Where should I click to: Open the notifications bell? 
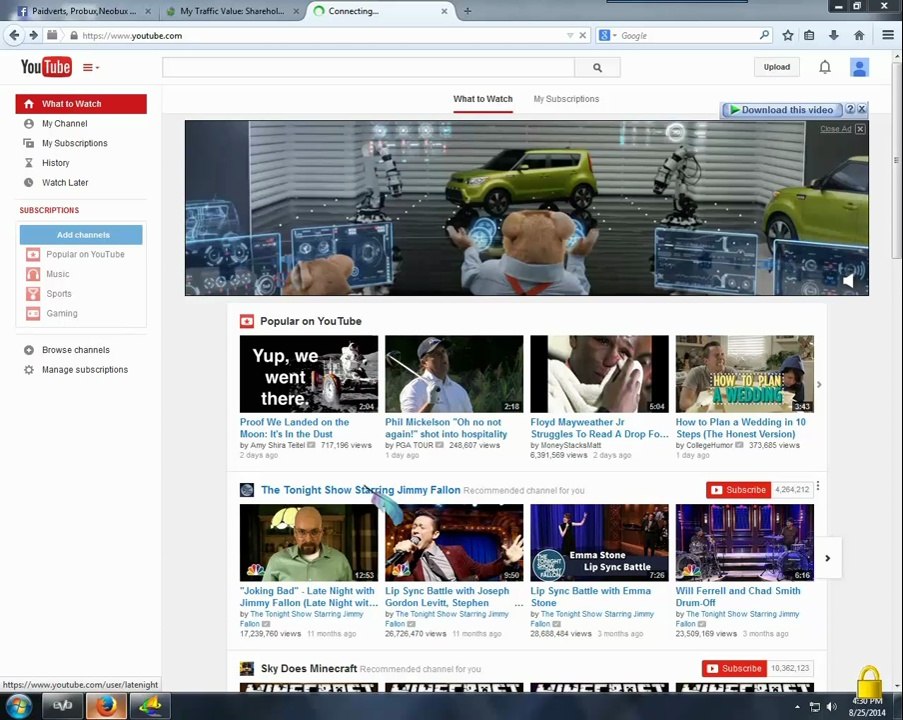825,67
